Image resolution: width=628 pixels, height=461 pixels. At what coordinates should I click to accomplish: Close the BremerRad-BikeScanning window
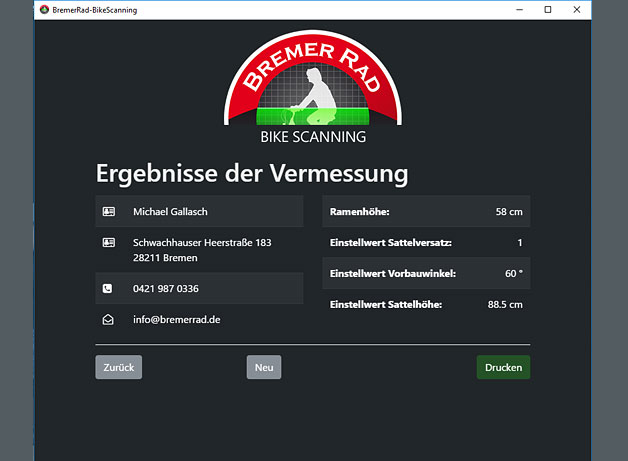point(577,10)
